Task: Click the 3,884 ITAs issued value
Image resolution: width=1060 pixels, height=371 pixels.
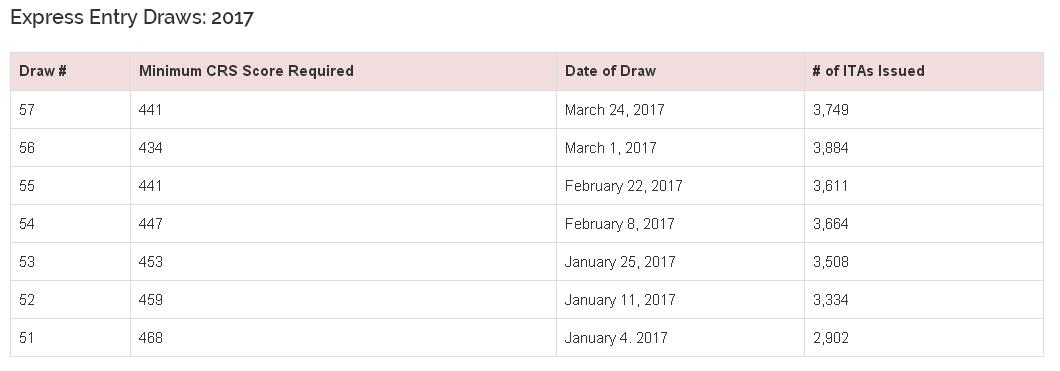Action: 831,147
